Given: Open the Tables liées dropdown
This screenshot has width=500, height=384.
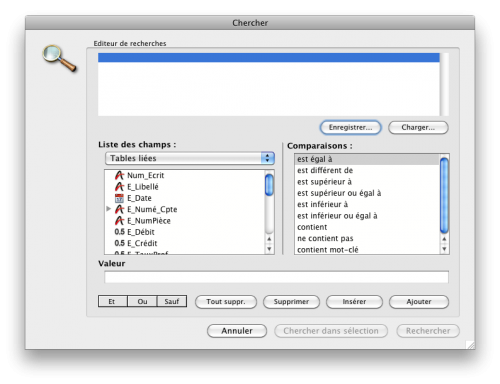Looking at the screenshot, I should (x=190, y=158).
